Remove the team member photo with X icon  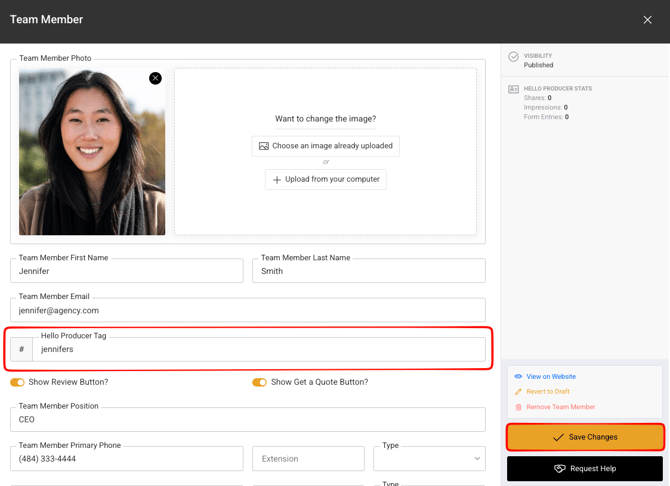155,78
